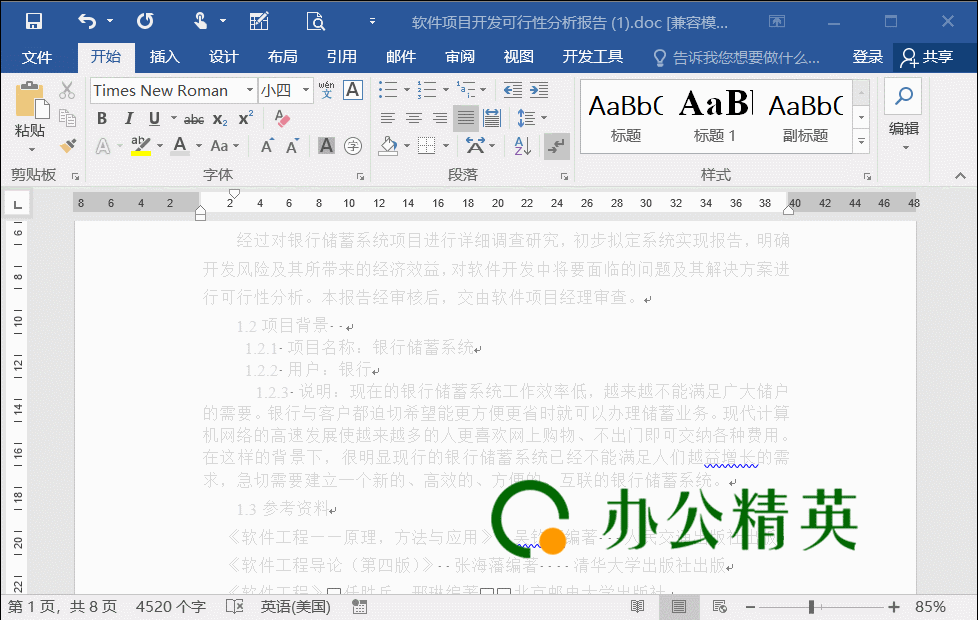Redo or repeat the last action
Image resolution: width=978 pixels, height=620 pixels.
point(145,22)
